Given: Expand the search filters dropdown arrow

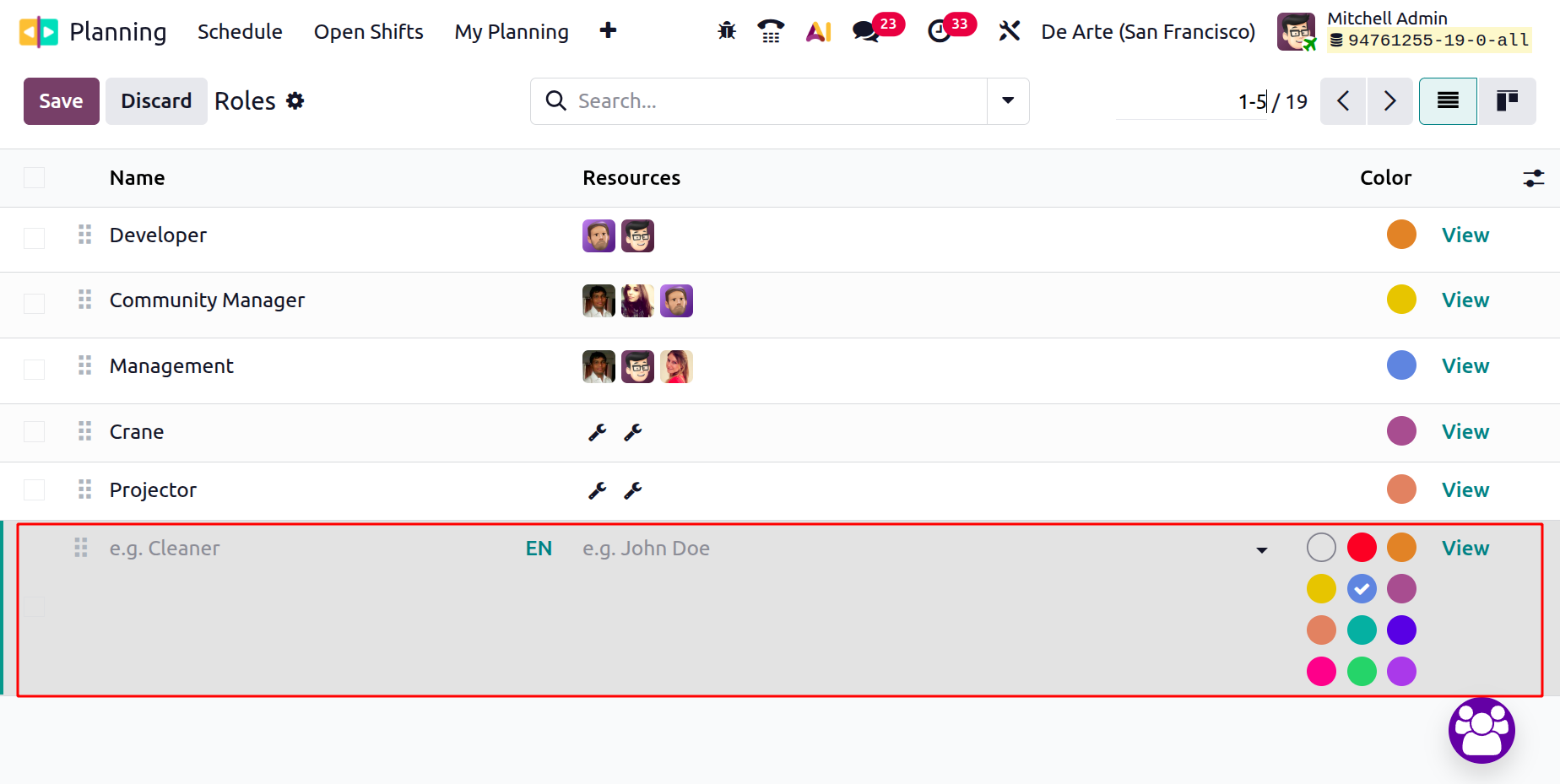Looking at the screenshot, I should [x=1007, y=100].
